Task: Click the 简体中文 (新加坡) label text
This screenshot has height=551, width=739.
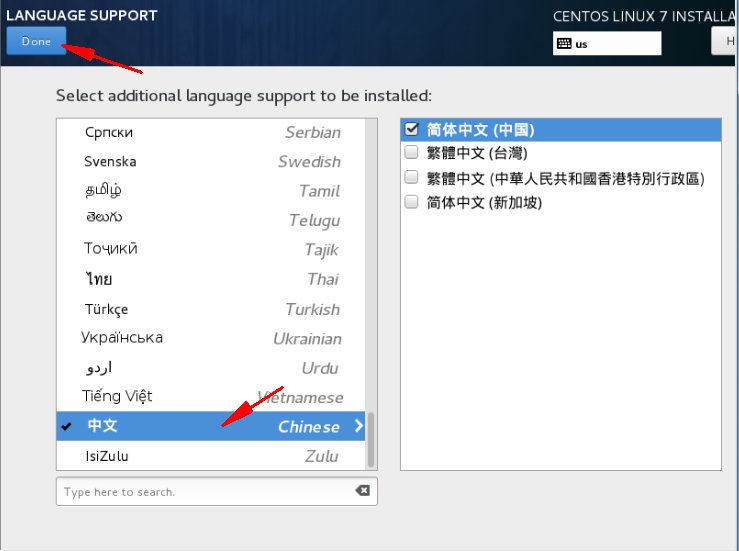Action: 484,203
